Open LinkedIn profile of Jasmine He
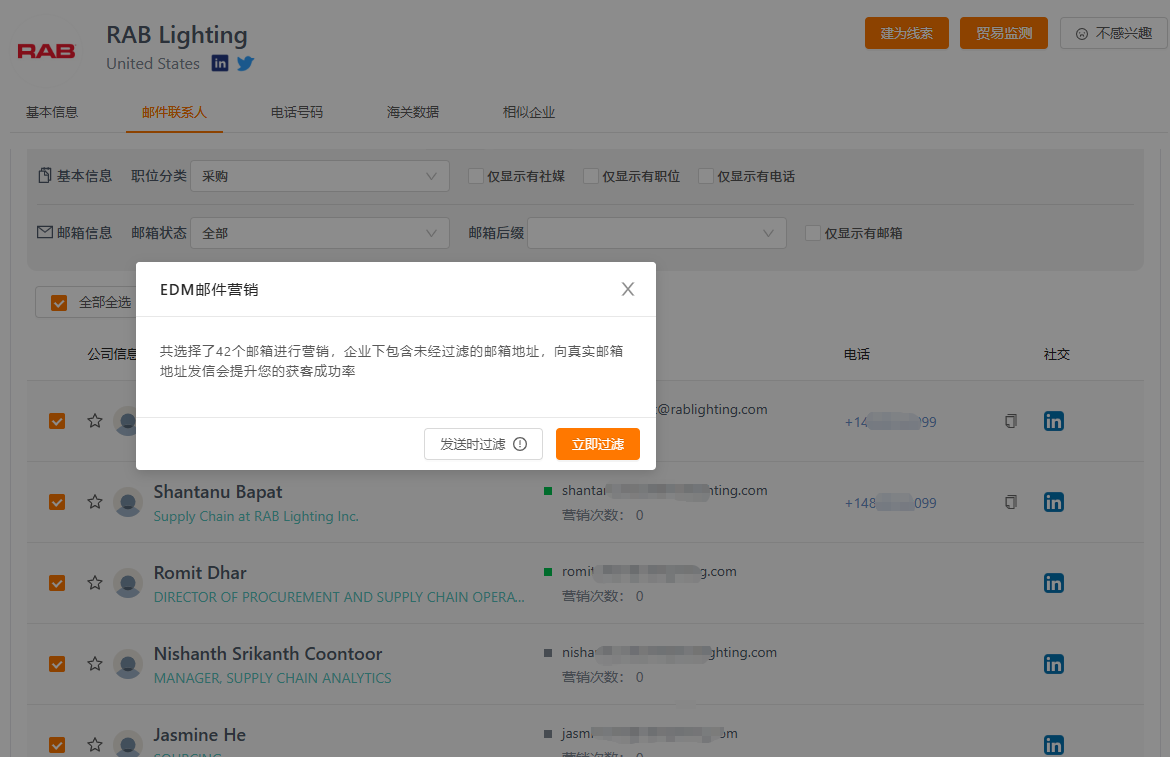Screen dimensions: 1170x757 point(1054,744)
